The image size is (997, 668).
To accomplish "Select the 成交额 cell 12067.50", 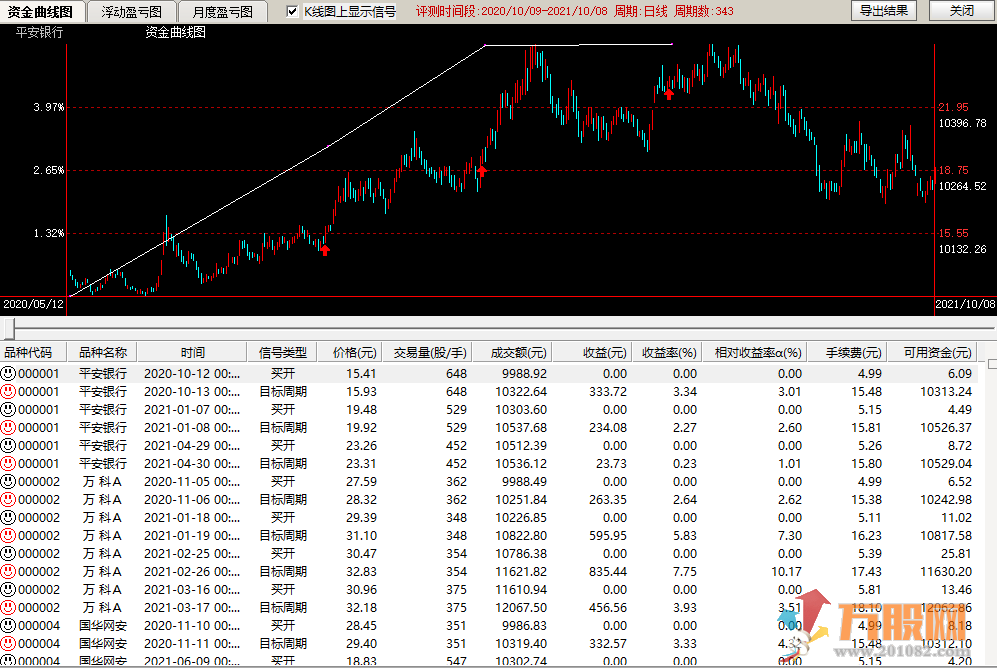I will click(521, 608).
